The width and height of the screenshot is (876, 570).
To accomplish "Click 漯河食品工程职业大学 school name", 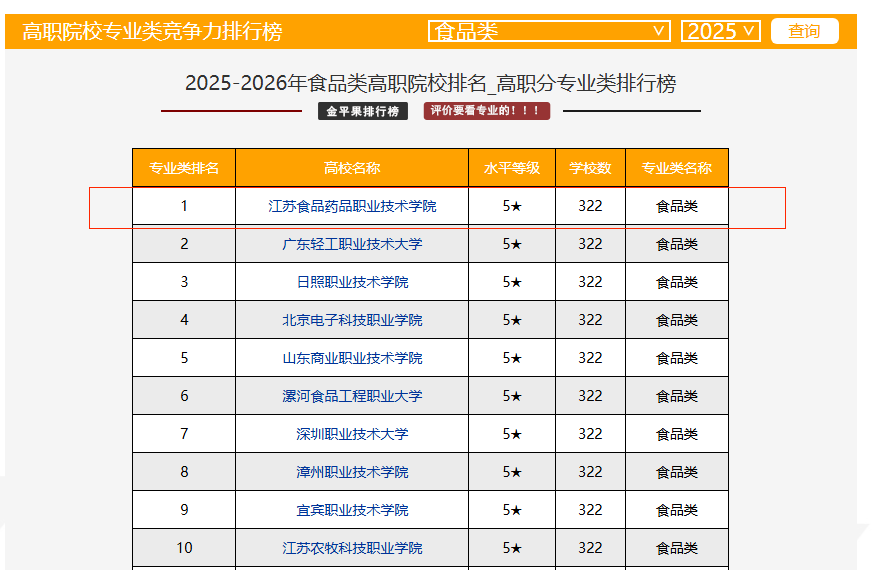I will (x=352, y=396).
